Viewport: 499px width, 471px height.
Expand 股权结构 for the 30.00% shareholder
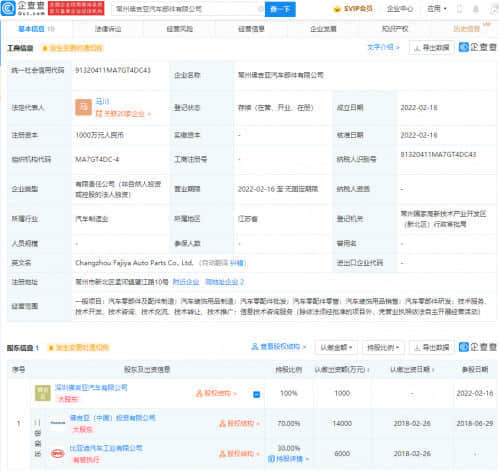[239, 454]
